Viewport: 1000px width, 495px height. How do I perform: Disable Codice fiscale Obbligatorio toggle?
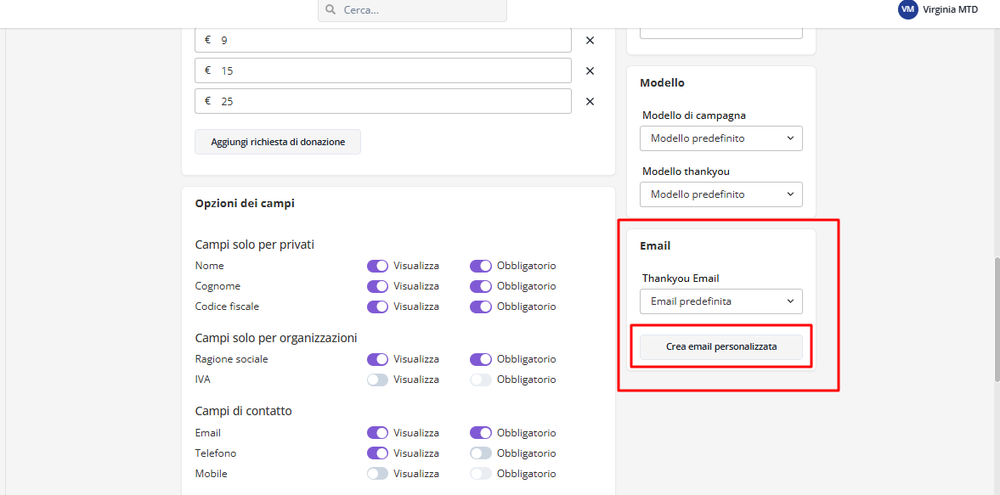(x=481, y=307)
